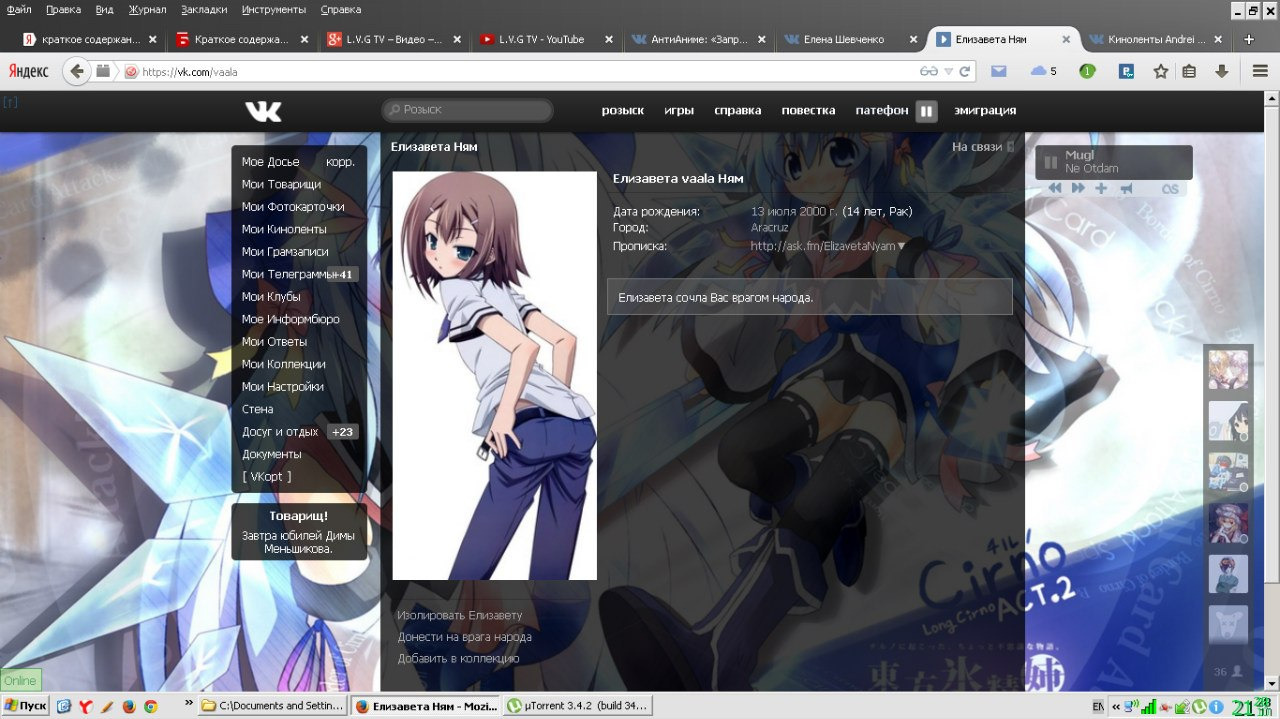Switch to µTorrent 3.4.2 taskbar window
The image size is (1280, 719).
coord(578,706)
